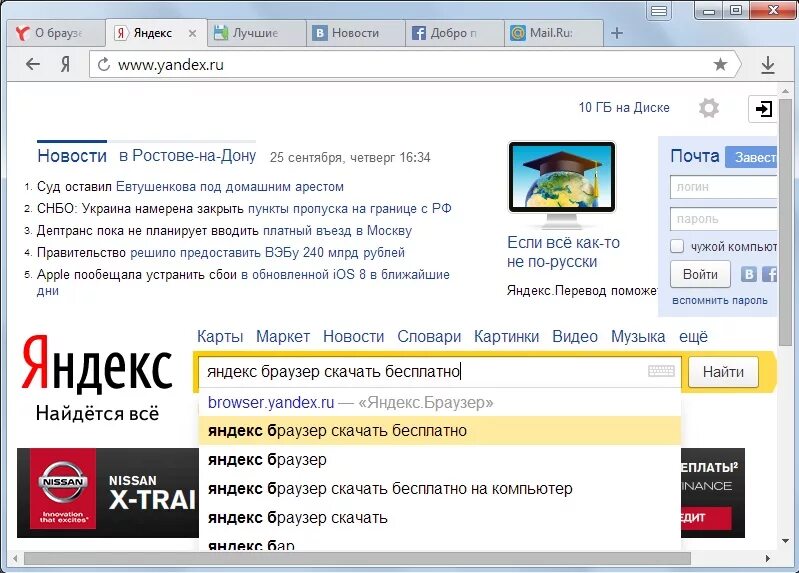The image size is (799, 573).
Task: Open a new tab with plus button
Action: click(x=617, y=33)
